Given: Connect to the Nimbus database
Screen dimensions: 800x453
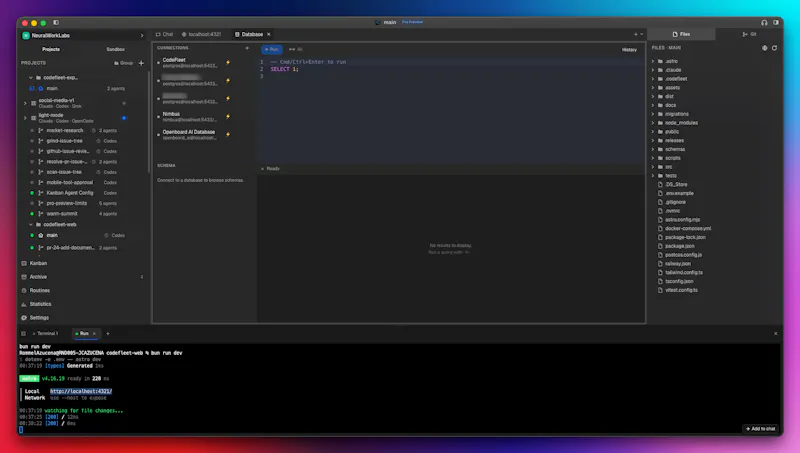Looking at the screenshot, I should click(x=228, y=116).
